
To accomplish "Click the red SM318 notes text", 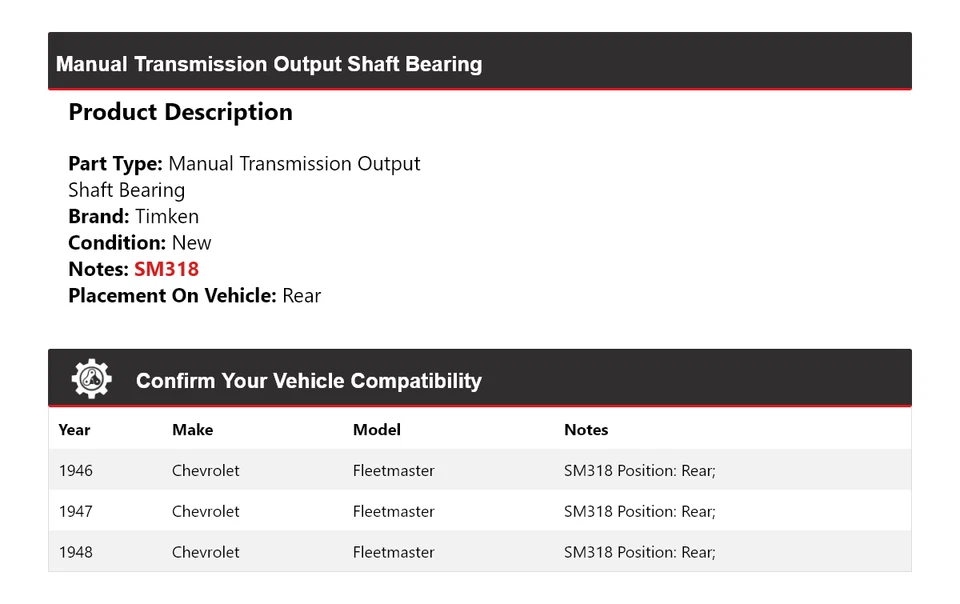I will click(166, 269).
